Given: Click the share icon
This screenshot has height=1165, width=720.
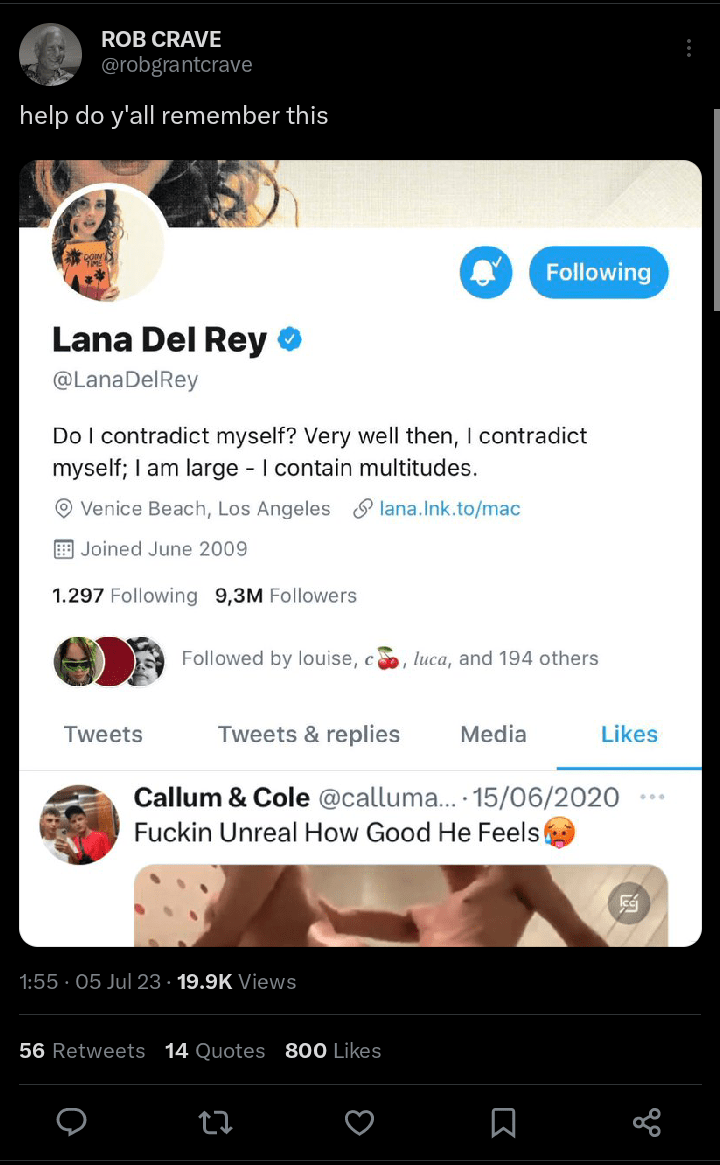Looking at the screenshot, I should 647,1123.
